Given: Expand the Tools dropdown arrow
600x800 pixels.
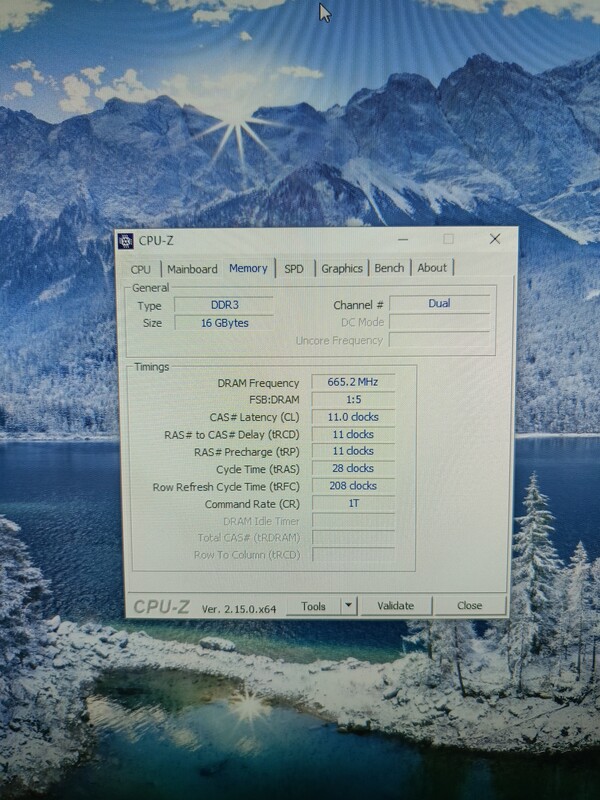Looking at the screenshot, I should 347,606.
